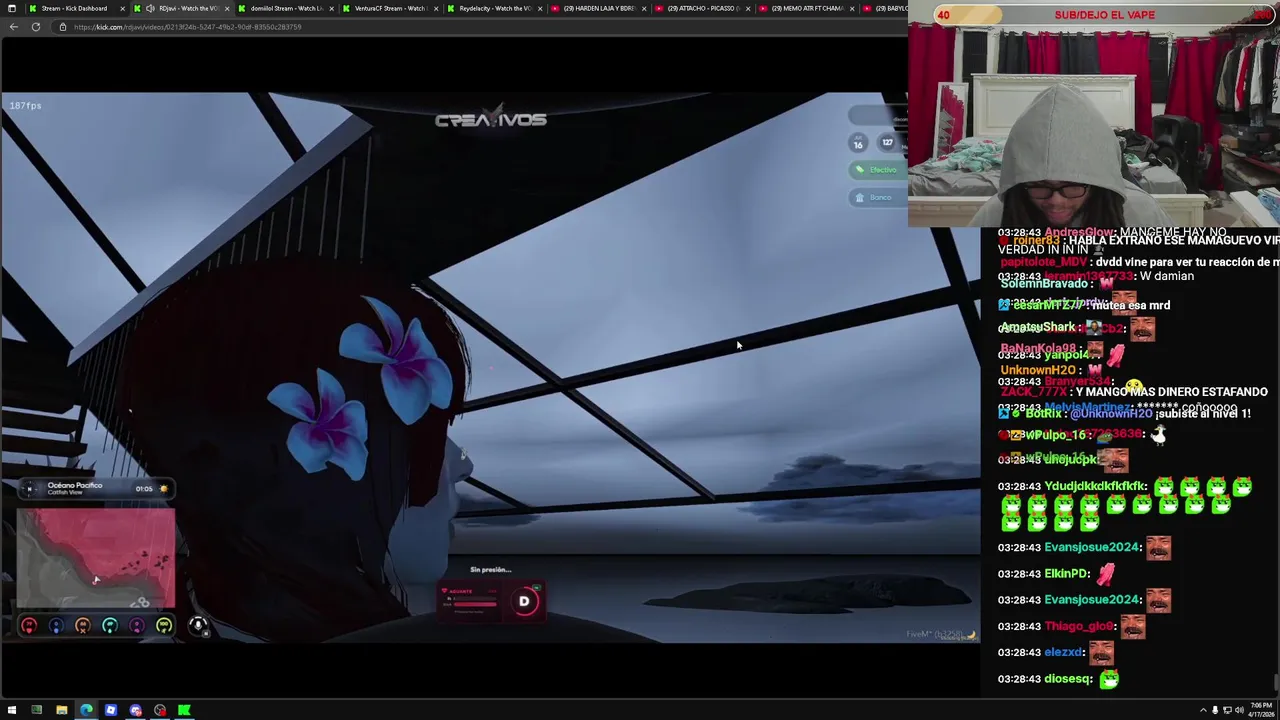
Task: Click the red heart health status icon
Action: [29, 626]
